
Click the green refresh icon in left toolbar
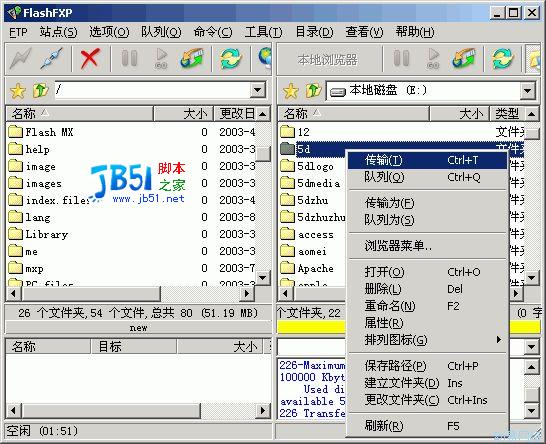231,58
